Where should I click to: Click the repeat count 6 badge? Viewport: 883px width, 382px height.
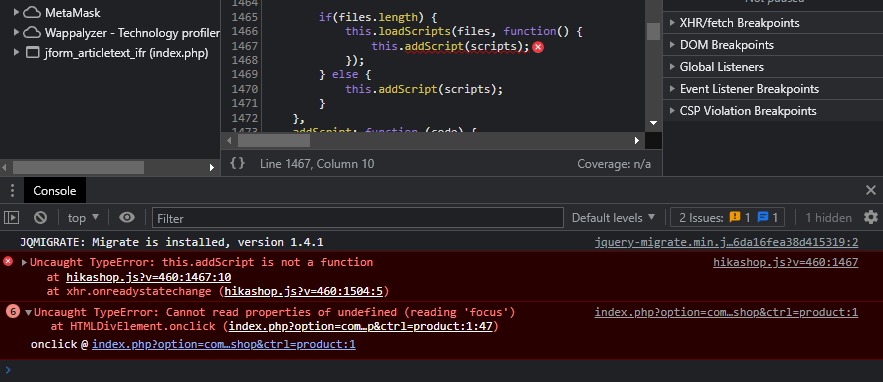pyautogui.click(x=12, y=311)
